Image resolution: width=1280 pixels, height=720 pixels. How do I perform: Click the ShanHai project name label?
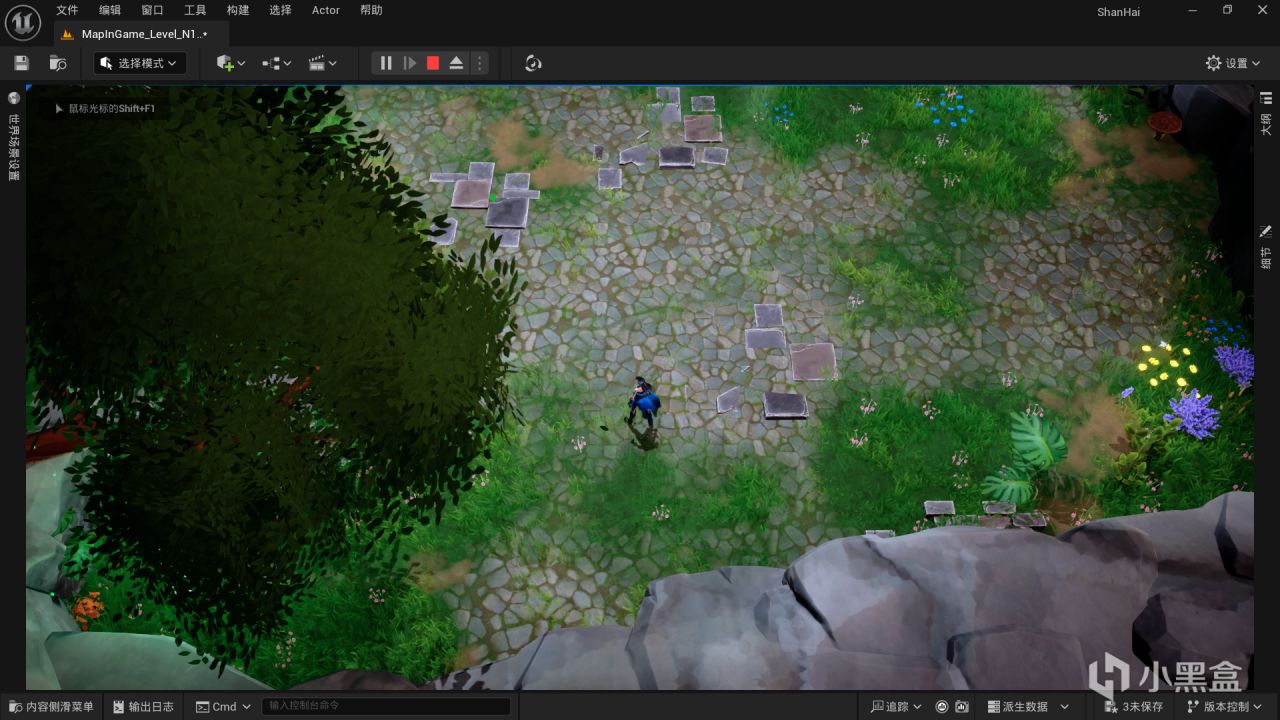click(1118, 12)
